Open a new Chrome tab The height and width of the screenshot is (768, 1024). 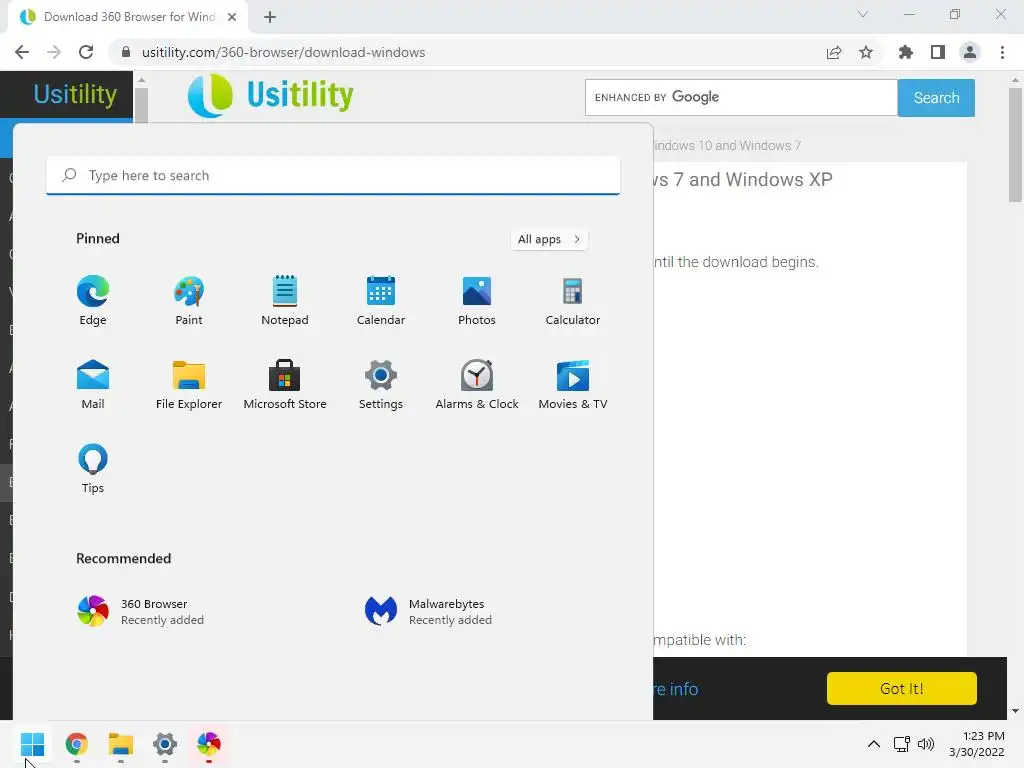click(x=270, y=17)
